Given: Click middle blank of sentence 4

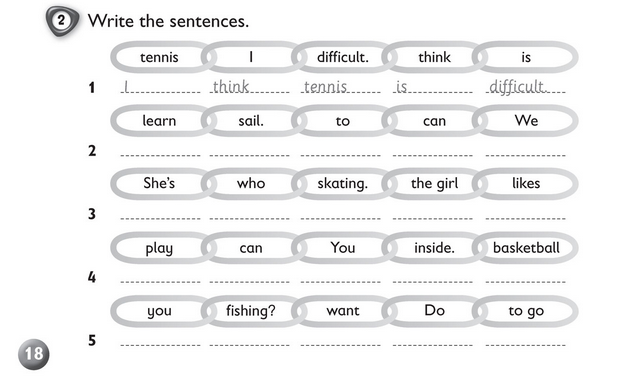Looking at the screenshot, I should 340,277.
